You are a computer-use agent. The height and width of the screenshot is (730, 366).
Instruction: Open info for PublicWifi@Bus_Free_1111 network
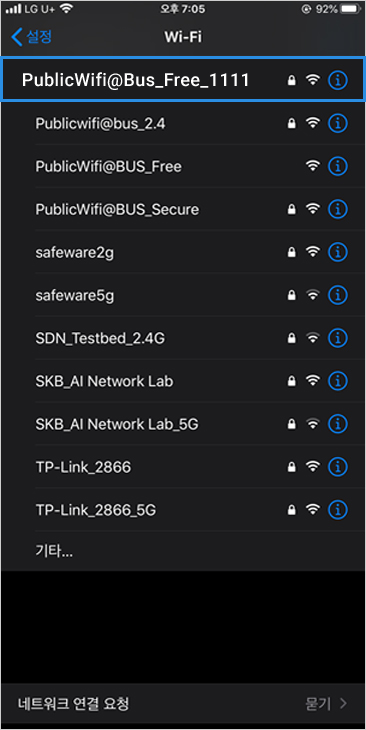338,81
